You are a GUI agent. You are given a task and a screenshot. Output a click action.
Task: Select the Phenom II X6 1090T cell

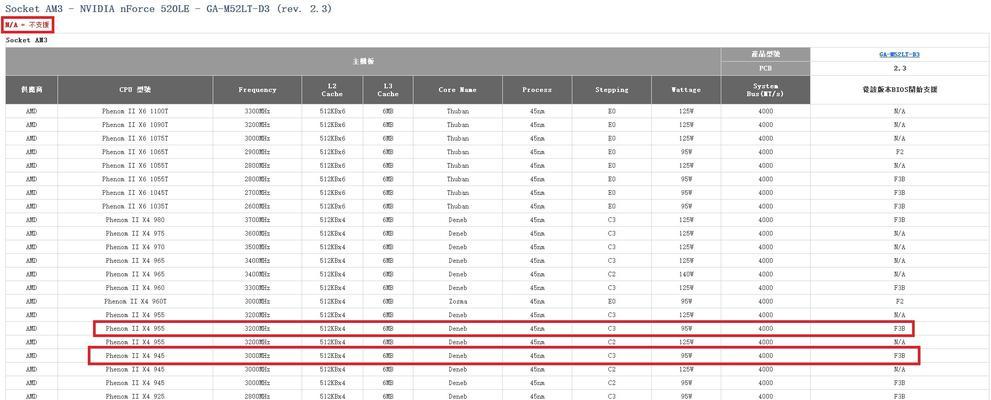click(135, 124)
